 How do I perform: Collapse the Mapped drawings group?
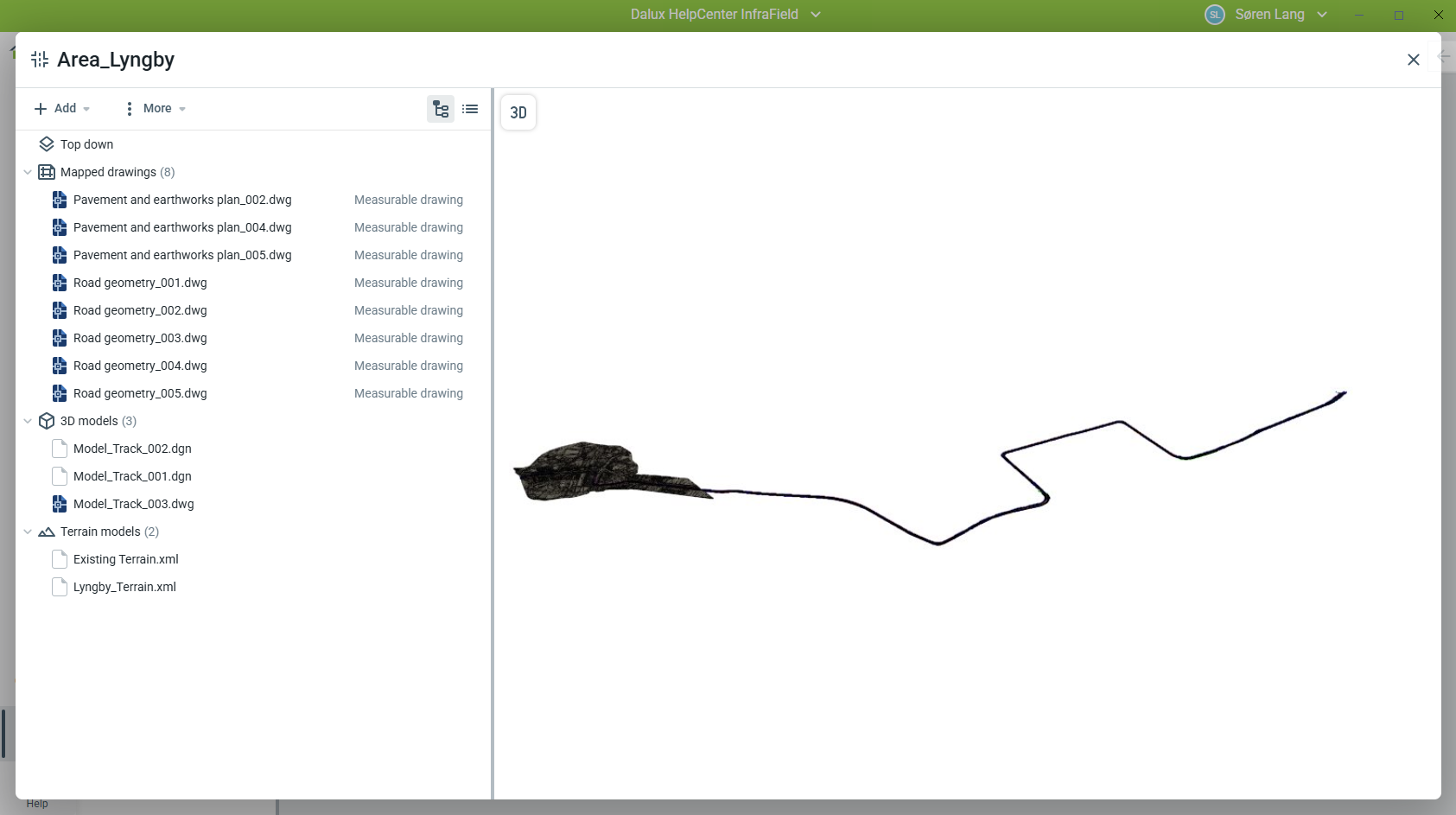(28, 172)
